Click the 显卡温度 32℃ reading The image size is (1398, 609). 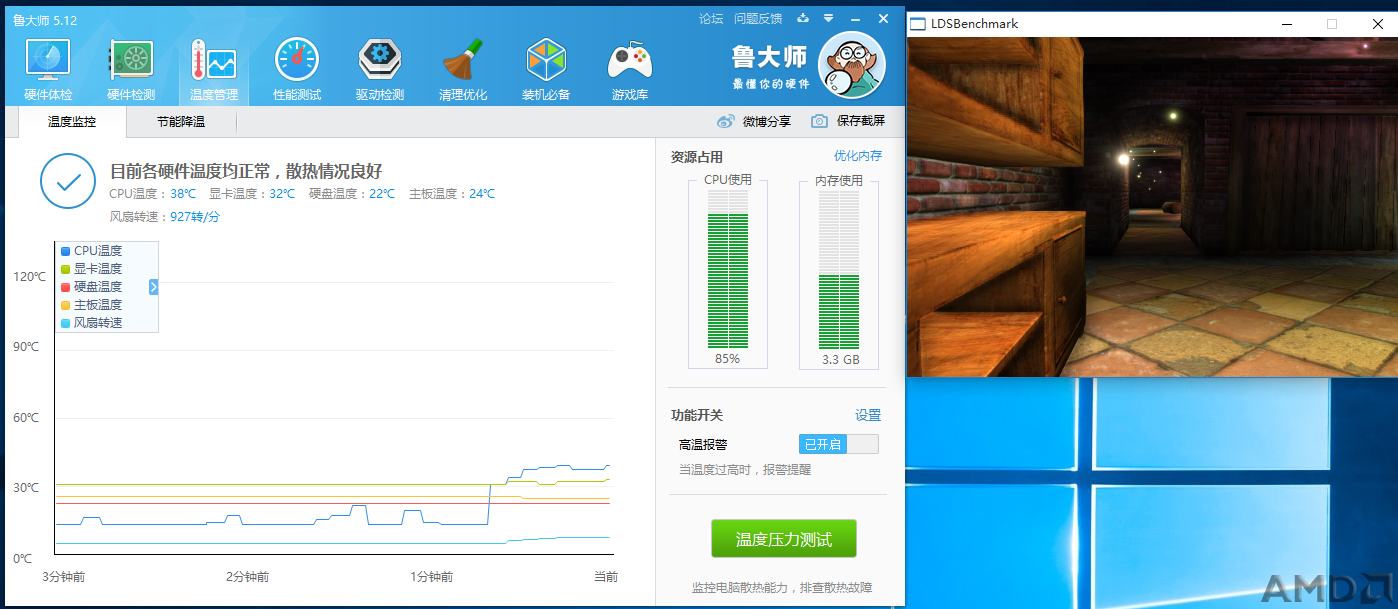[x=252, y=194]
